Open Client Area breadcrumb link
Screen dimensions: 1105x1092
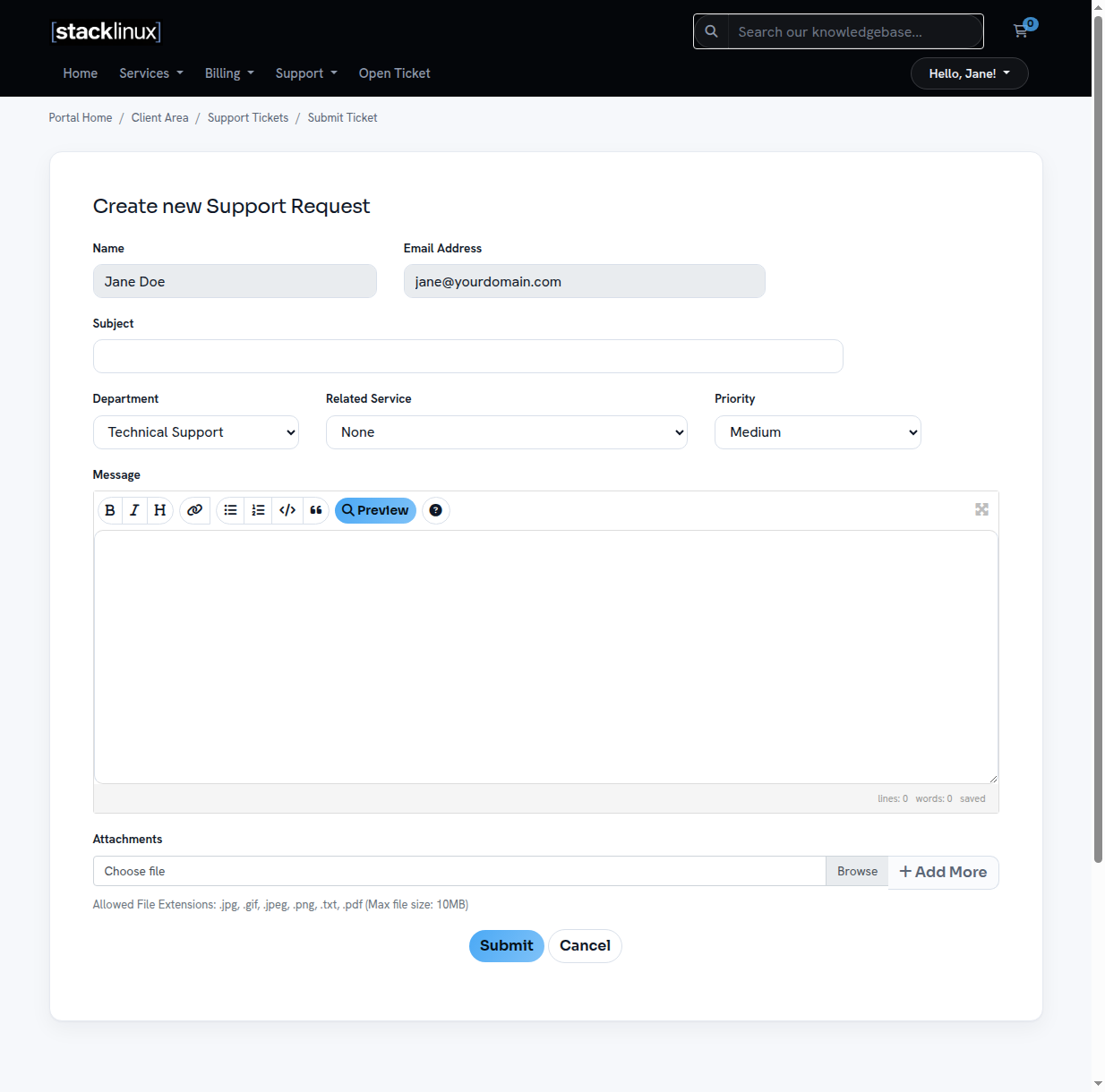[160, 117]
